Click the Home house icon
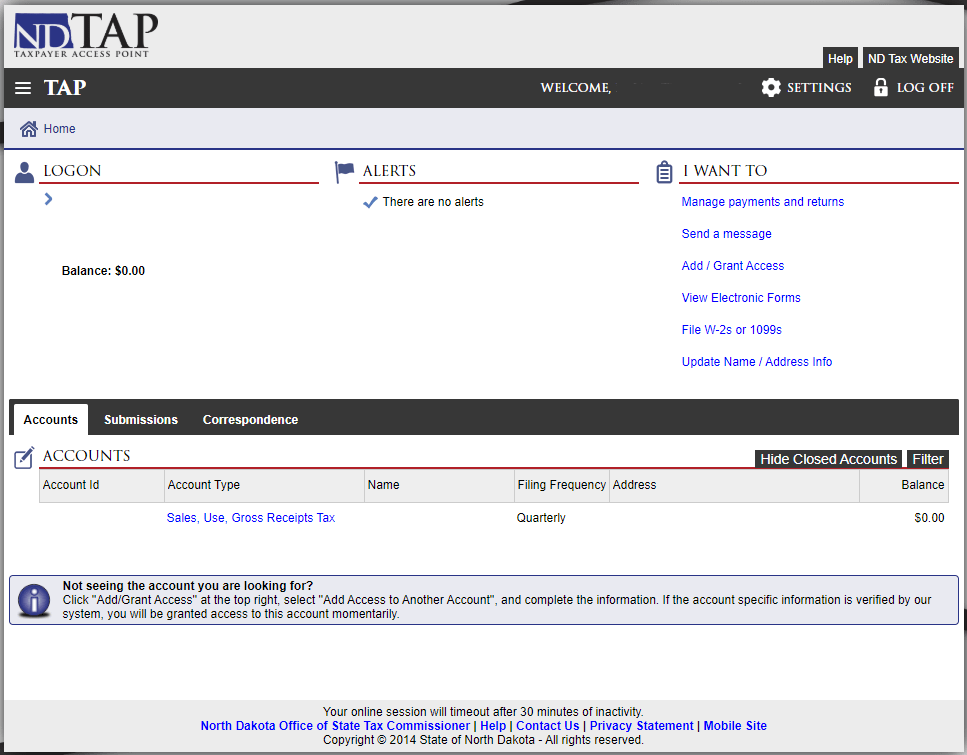Viewport: 967px width, 755px height. (28, 129)
